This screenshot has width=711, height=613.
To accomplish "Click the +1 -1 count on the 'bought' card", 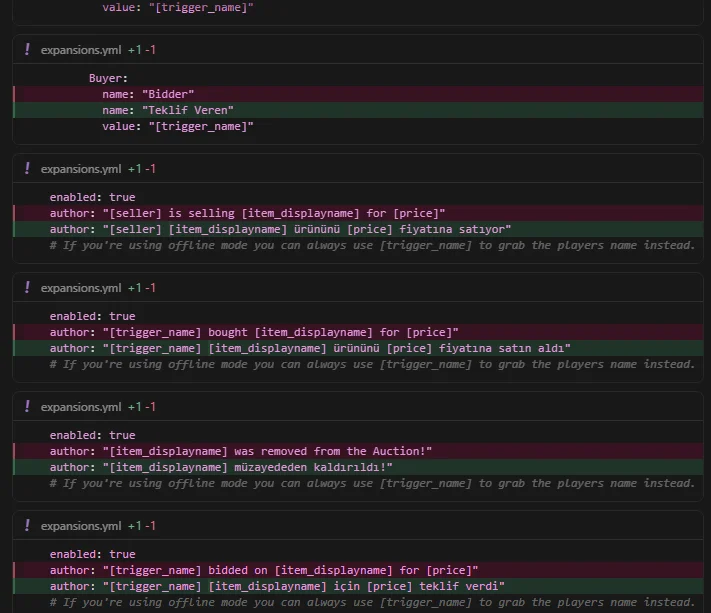I will point(141,288).
